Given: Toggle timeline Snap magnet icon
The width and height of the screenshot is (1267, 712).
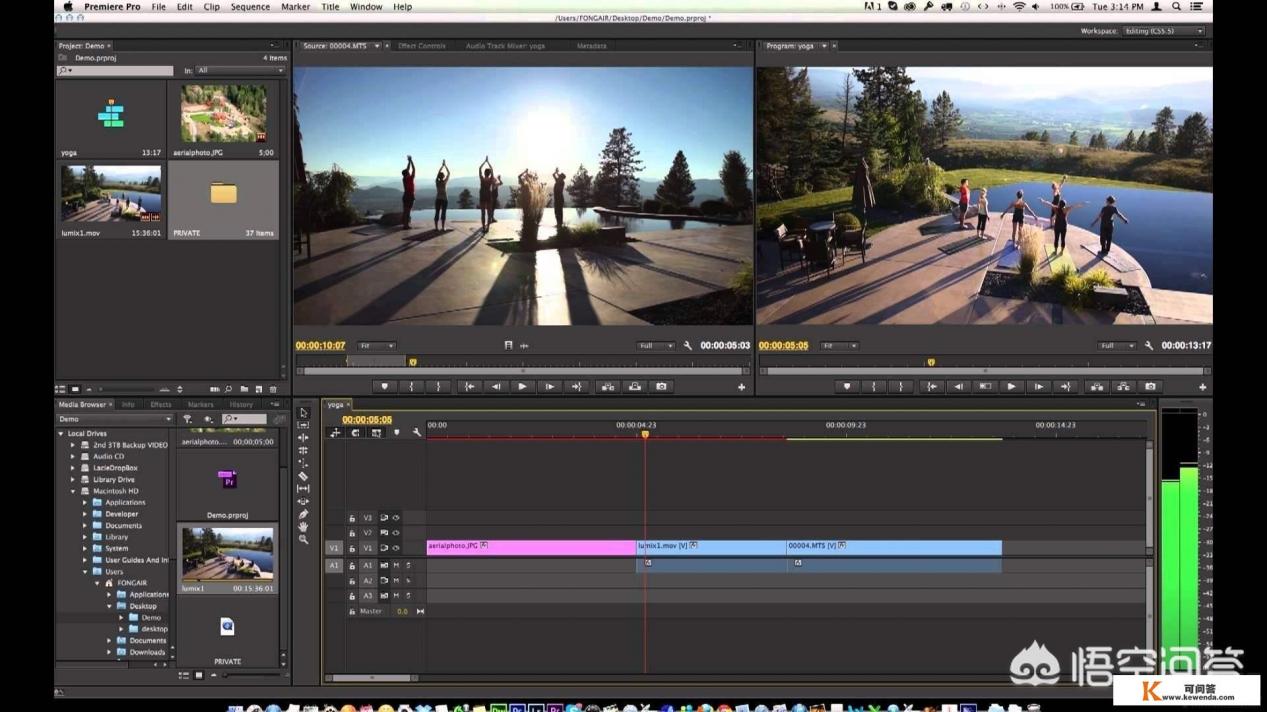Looking at the screenshot, I should click(x=355, y=433).
